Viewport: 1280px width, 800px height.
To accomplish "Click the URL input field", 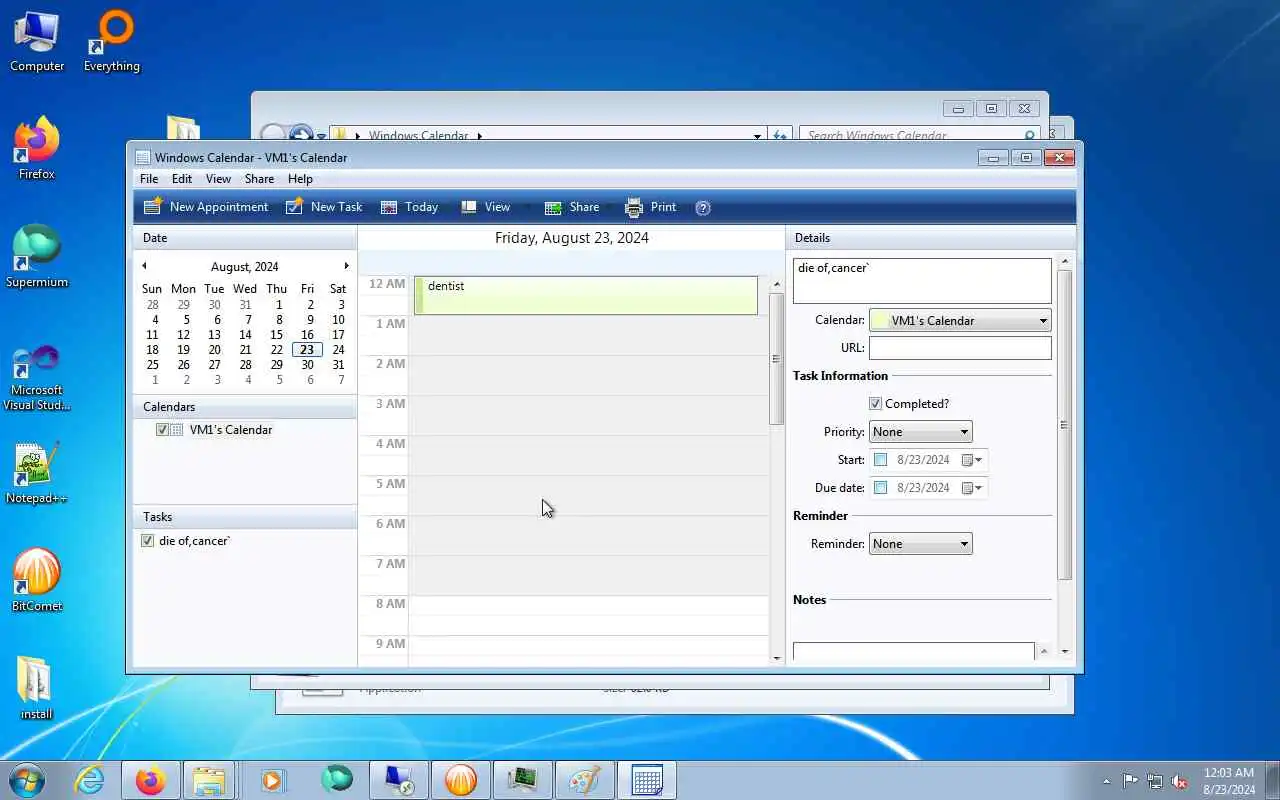I will (x=960, y=348).
